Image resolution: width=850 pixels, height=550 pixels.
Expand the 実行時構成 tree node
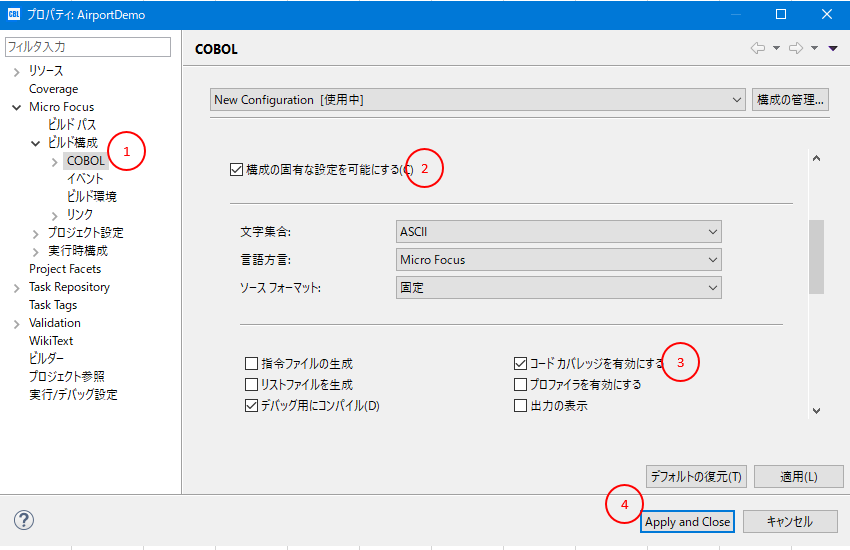pos(35,252)
